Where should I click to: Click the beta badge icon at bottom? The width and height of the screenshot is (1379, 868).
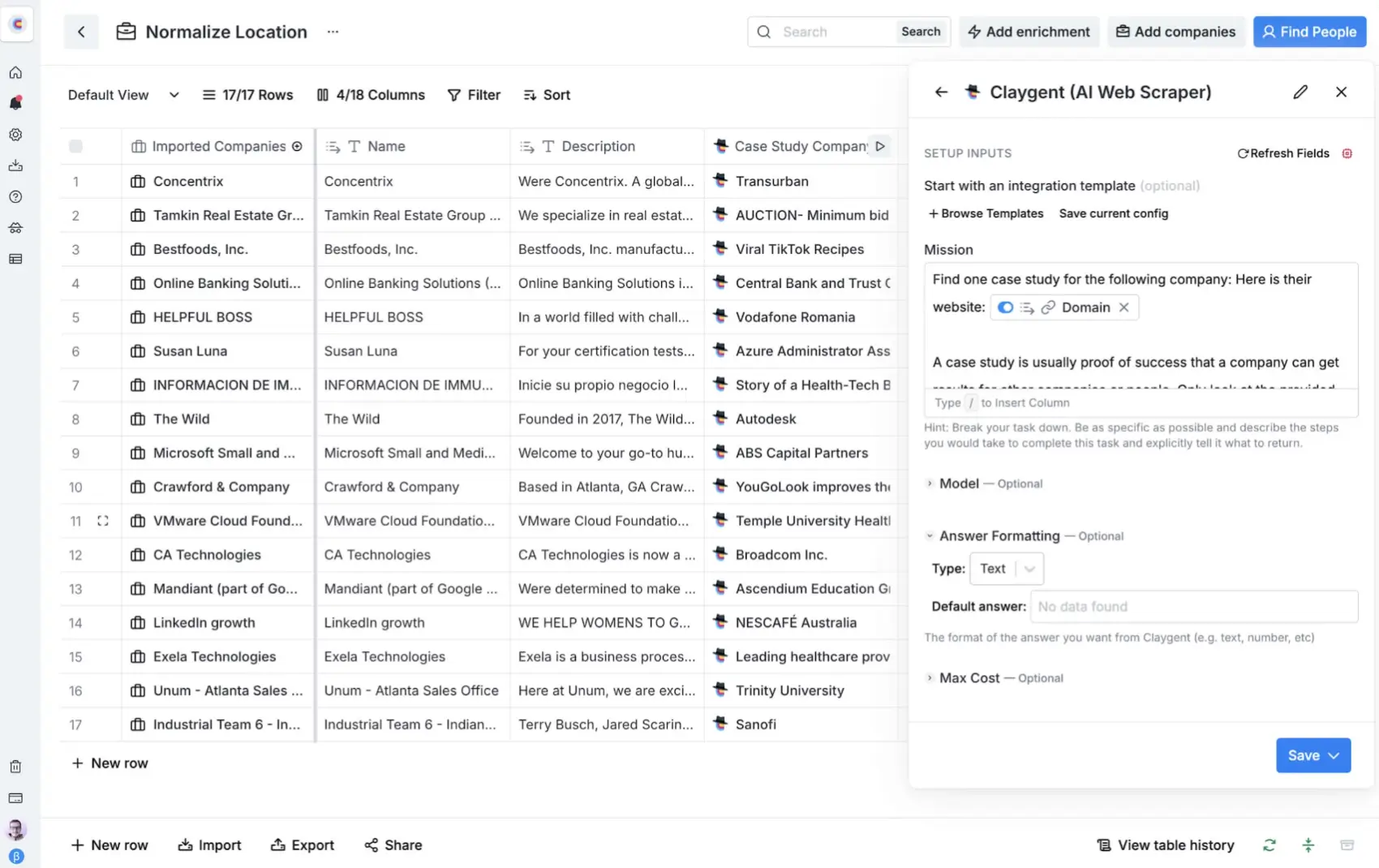click(x=15, y=857)
